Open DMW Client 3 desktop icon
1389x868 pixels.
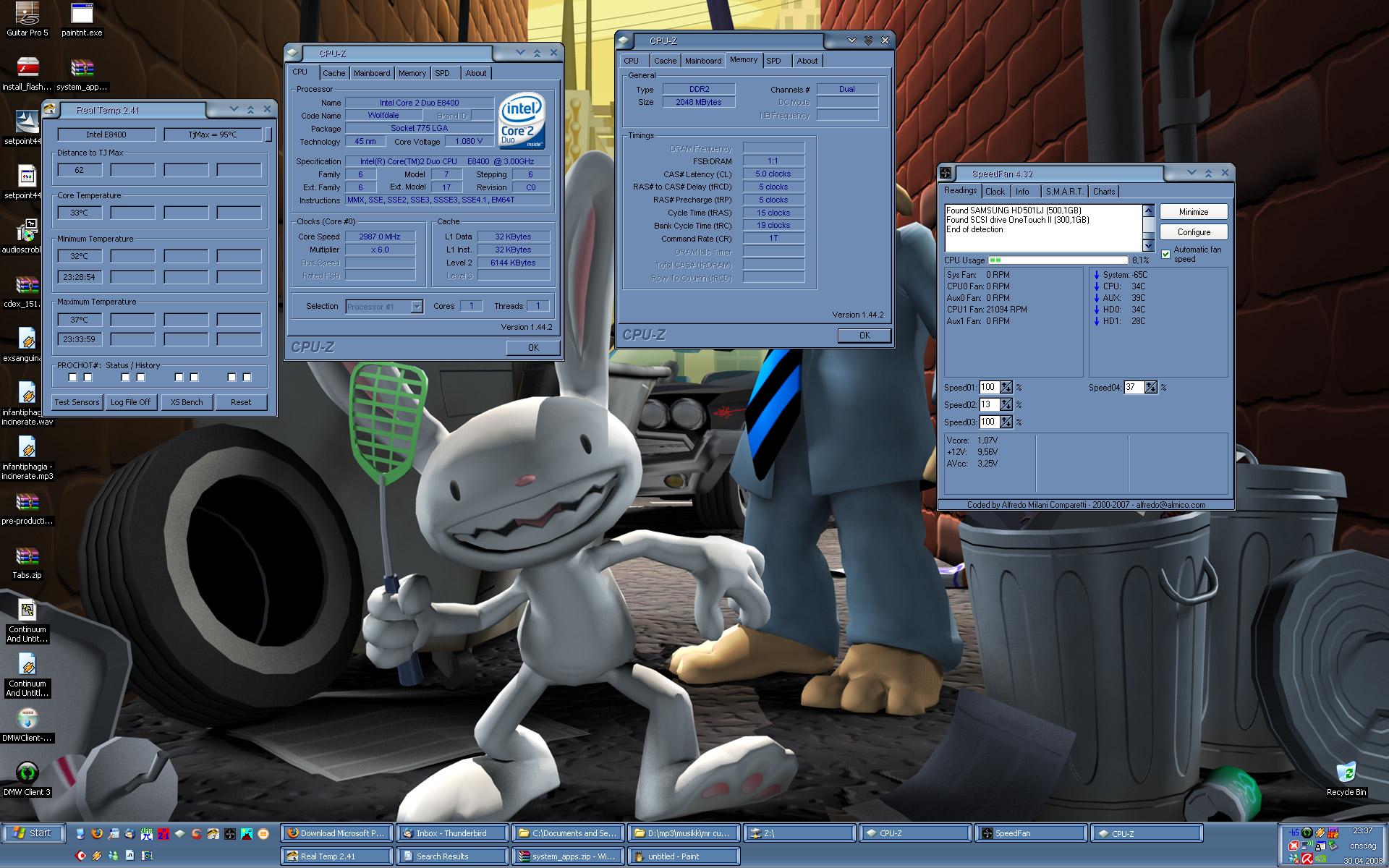coord(27,779)
